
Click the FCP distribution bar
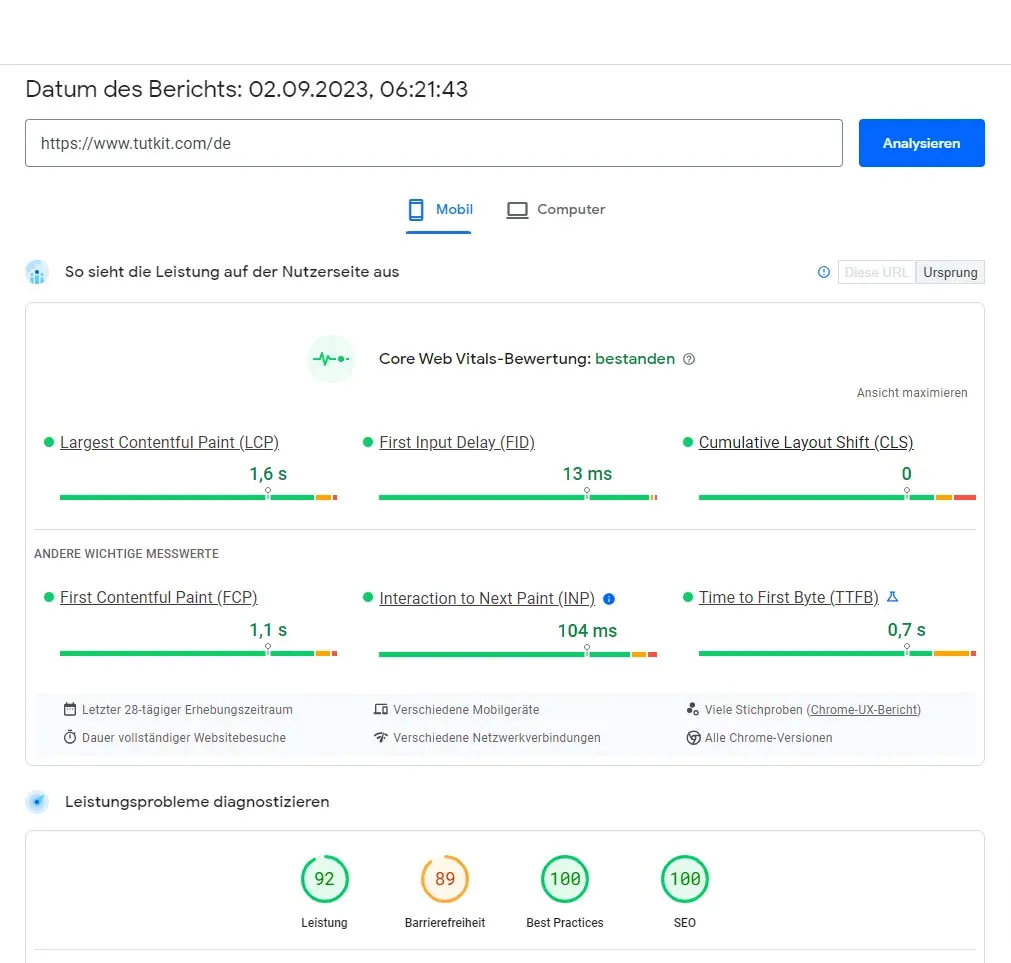coord(199,653)
